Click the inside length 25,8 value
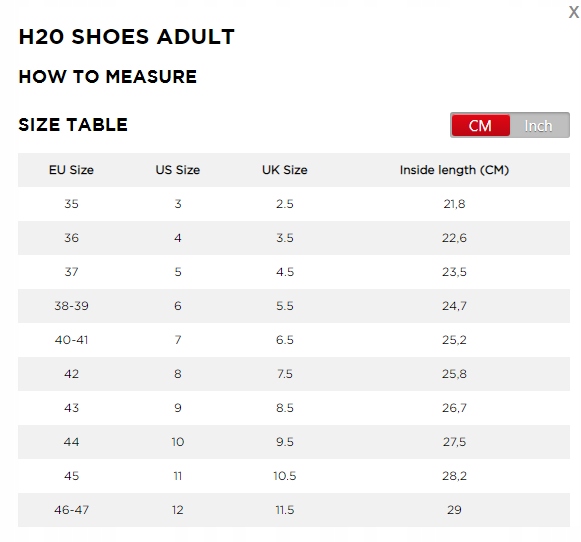This screenshot has height=542, width=581. 454,374
